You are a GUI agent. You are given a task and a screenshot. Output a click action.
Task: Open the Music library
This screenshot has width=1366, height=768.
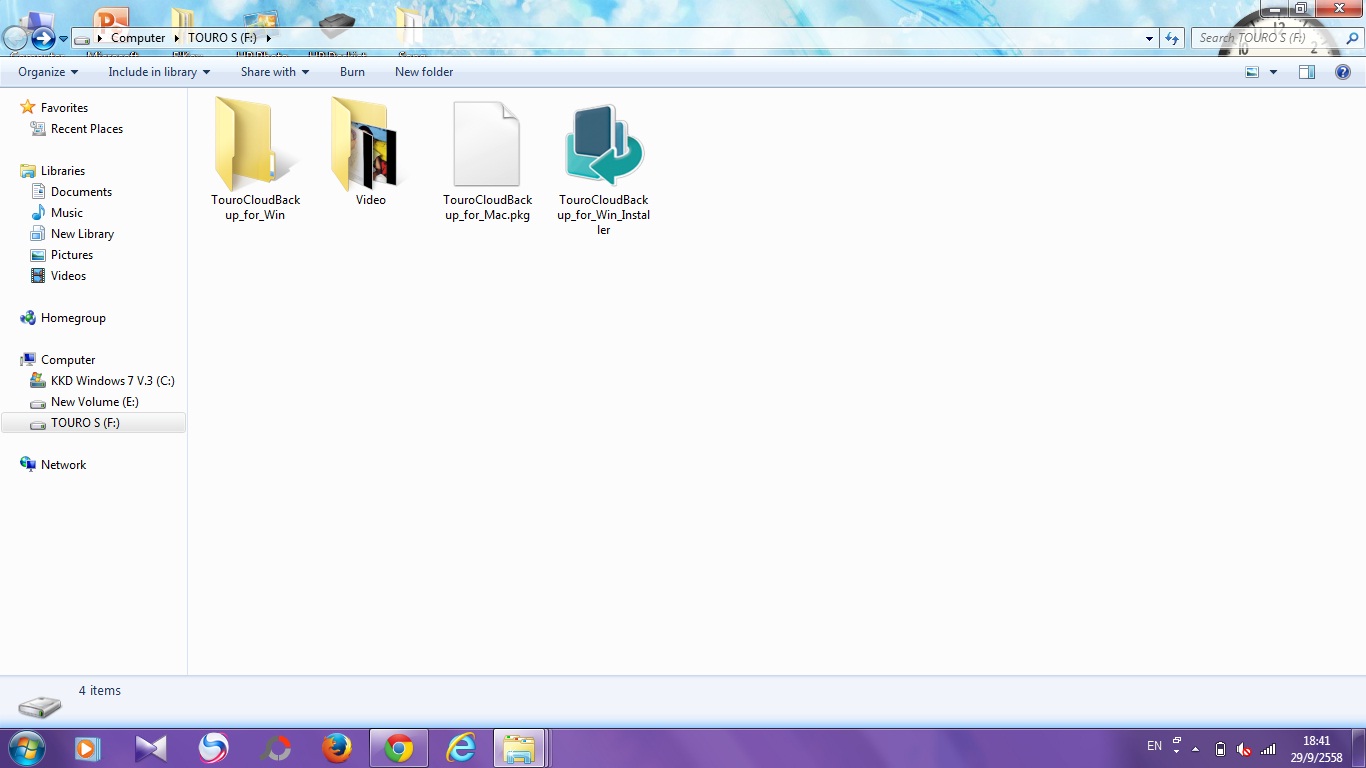pos(67,213)
